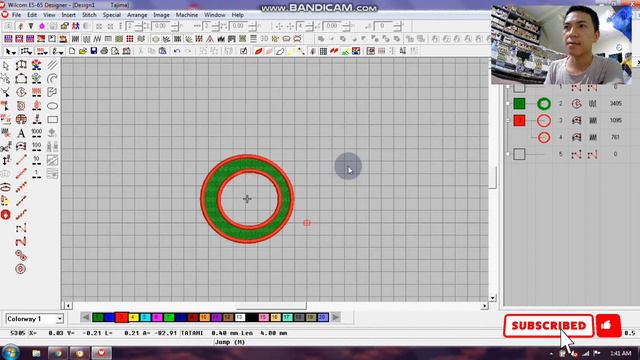Viewport: 640px width, 360px height.
Task: Click the Travel by 10 stitches icon
Action: pos(36,160)
